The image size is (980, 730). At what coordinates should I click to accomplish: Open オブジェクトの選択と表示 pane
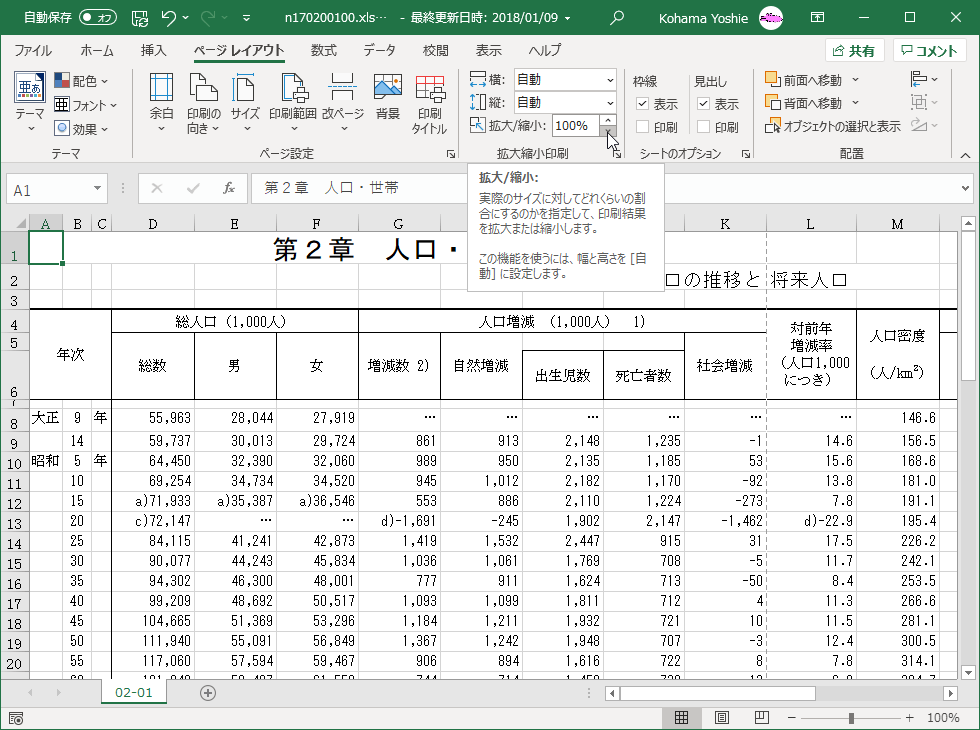pos(842,126)
